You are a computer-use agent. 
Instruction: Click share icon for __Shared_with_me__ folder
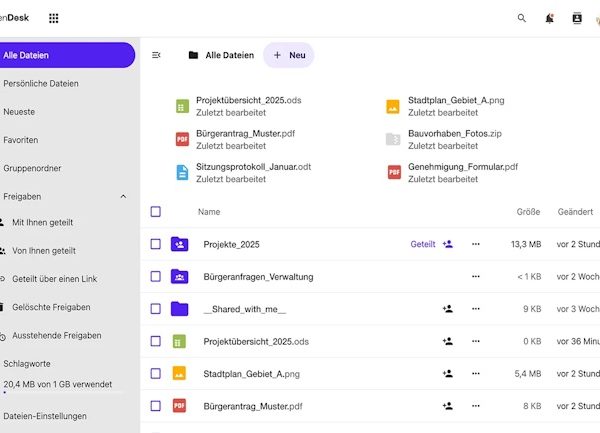coord(448,309)
